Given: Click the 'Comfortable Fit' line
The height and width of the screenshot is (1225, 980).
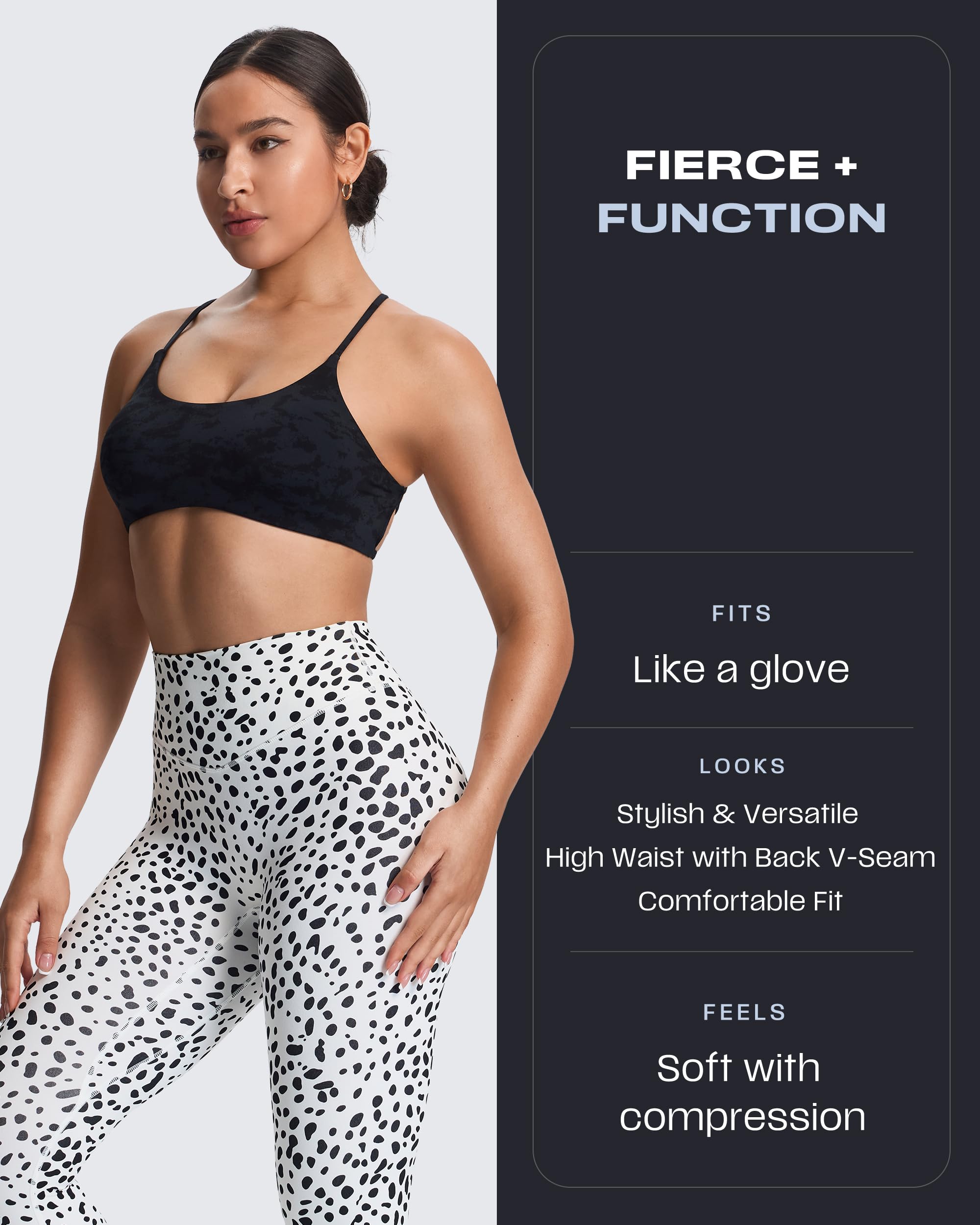Looking at the screenshot, I should [x=740, y=901].
